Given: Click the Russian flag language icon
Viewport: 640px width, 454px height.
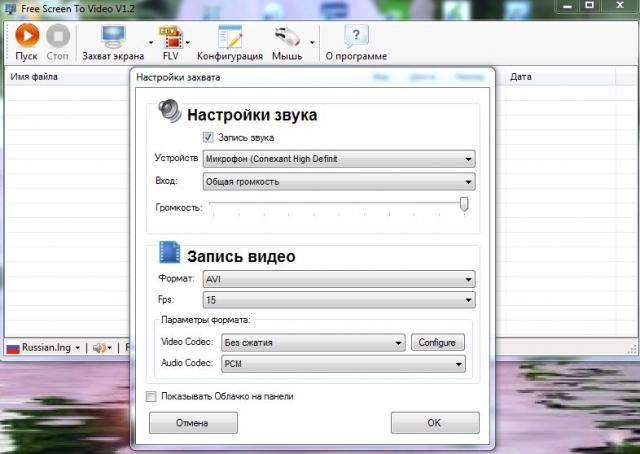Looking at the screenshot, I should [x=13, y=348].
